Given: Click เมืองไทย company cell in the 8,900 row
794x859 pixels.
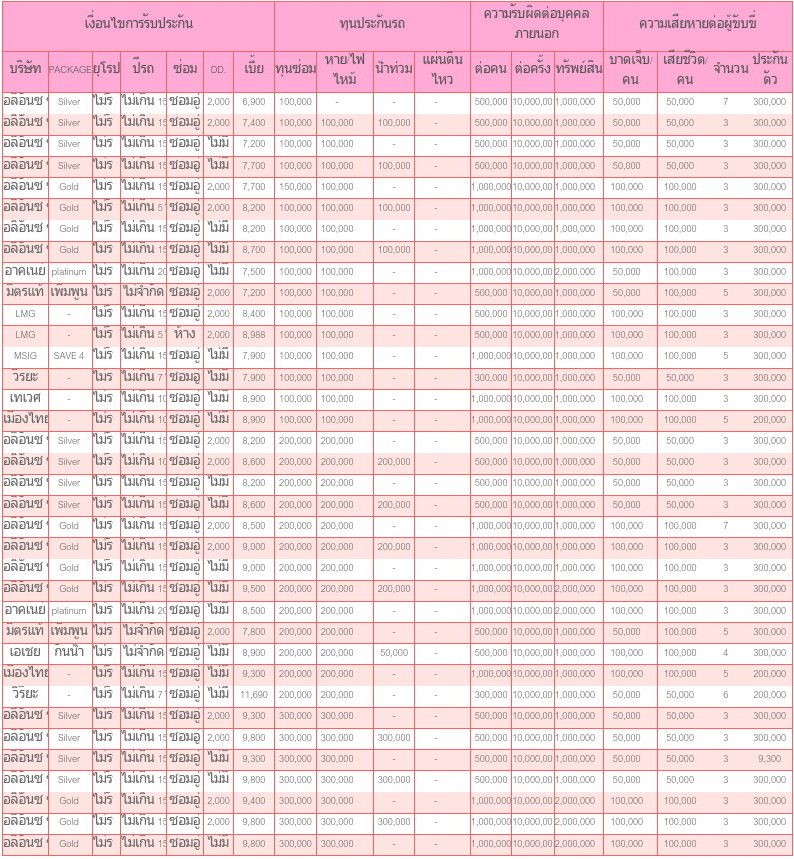Looking at the screenshot, I should (x=25, y=420).
